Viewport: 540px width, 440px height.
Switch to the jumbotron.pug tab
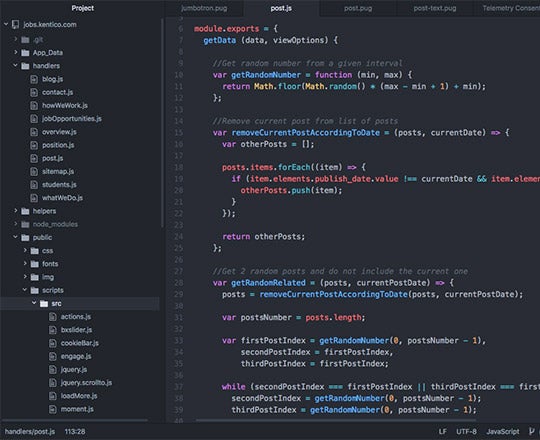(204, 8)
